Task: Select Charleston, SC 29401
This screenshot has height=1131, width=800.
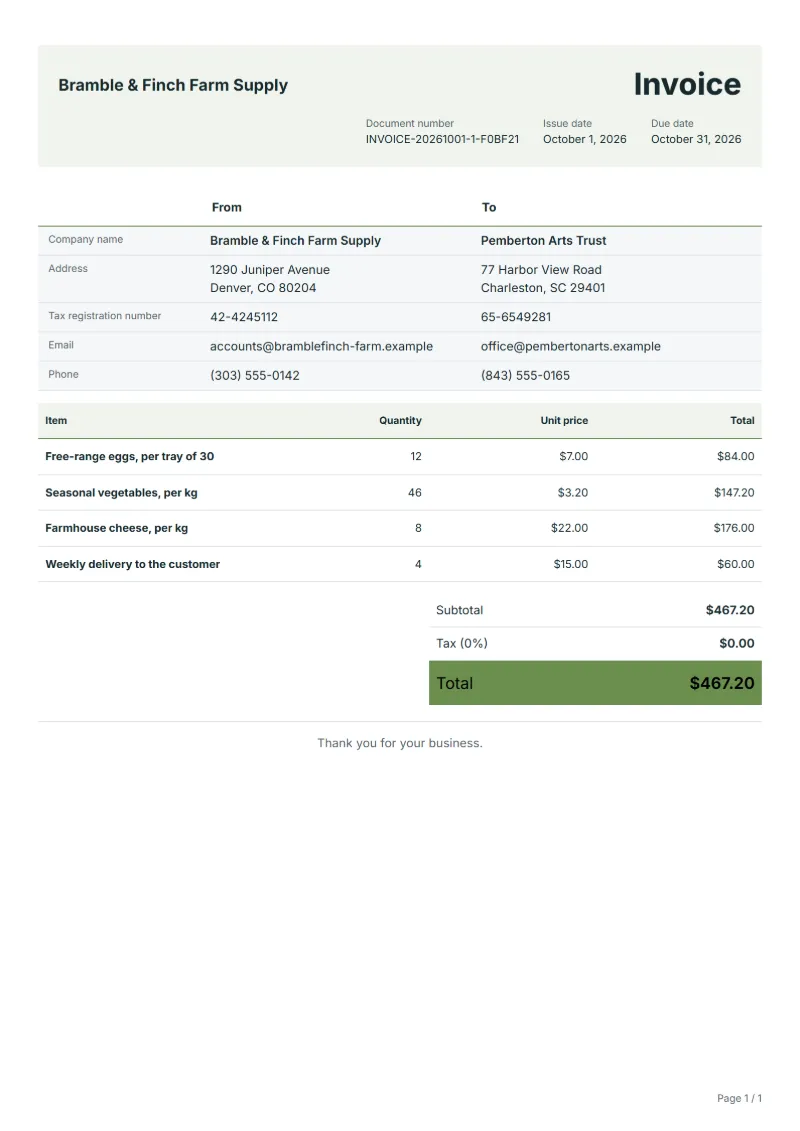Action: point(543,288)
